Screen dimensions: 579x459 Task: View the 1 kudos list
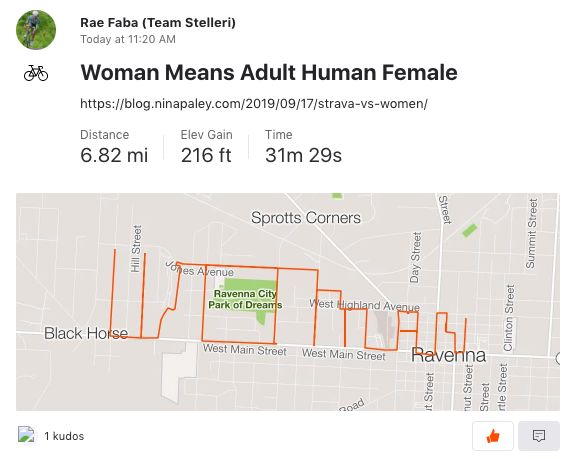point(64,436)
